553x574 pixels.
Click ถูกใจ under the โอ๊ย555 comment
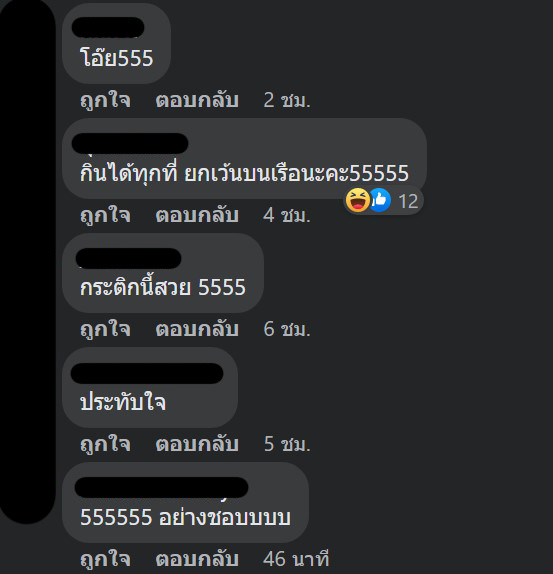click(105, 100)
